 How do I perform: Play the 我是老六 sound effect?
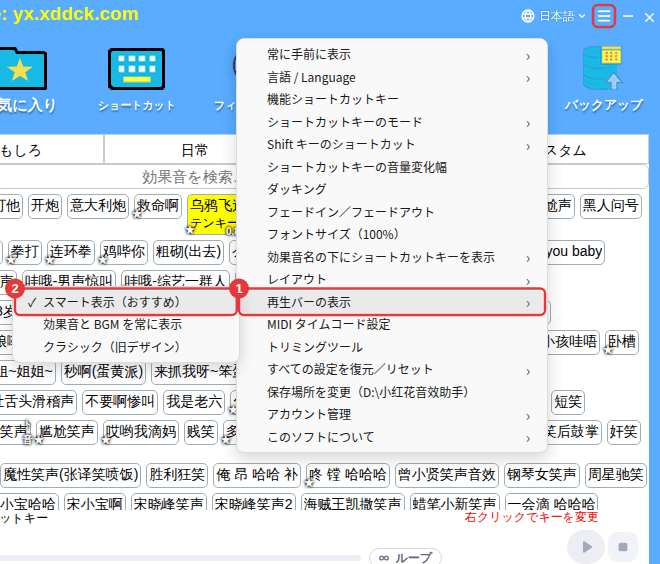194,402
